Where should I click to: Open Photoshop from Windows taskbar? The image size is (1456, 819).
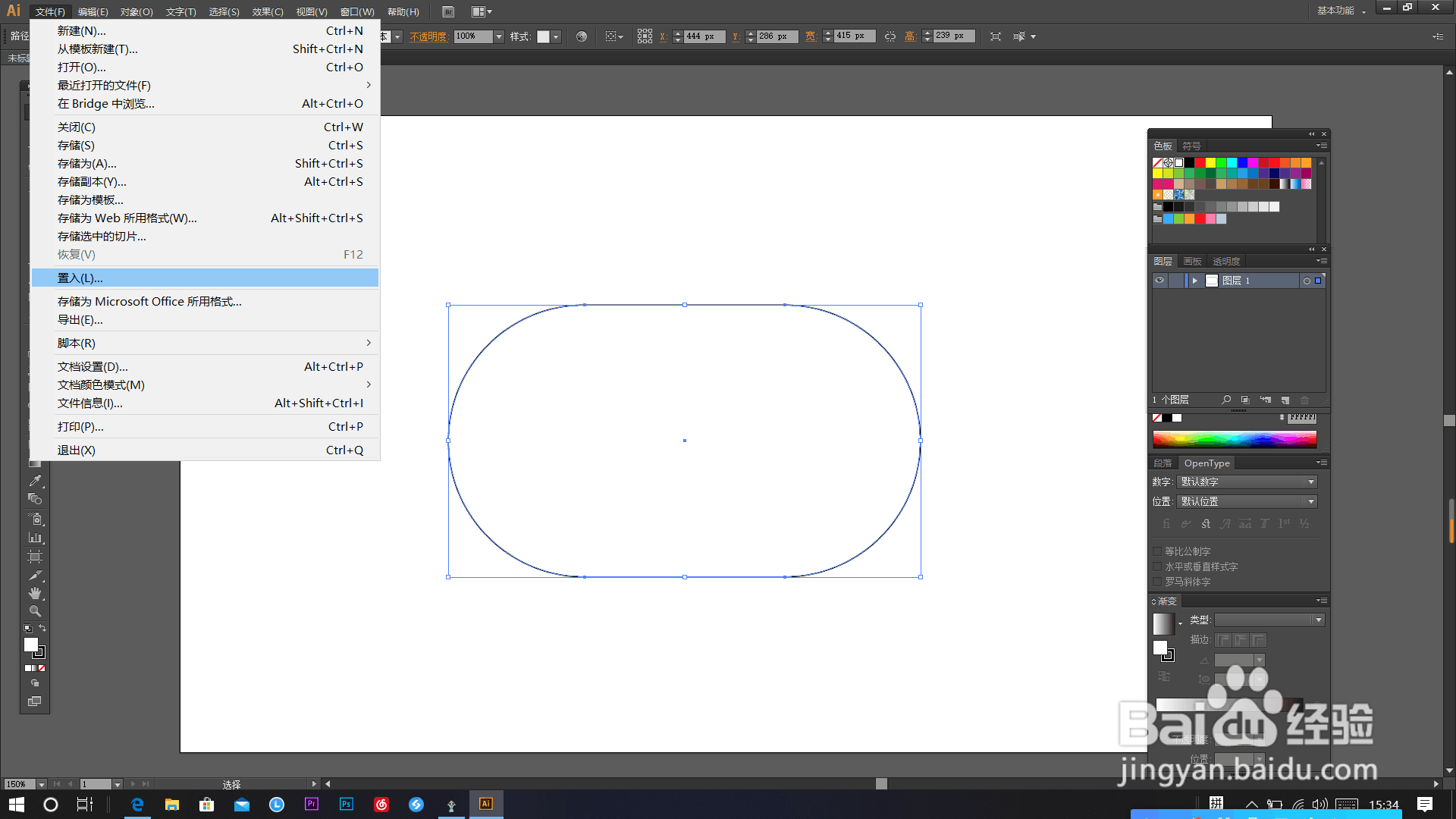click(x=347, y=805)
